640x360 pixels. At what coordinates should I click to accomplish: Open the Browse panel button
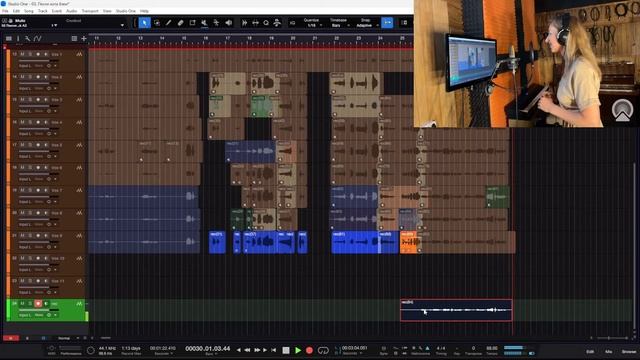coord(629,351)
